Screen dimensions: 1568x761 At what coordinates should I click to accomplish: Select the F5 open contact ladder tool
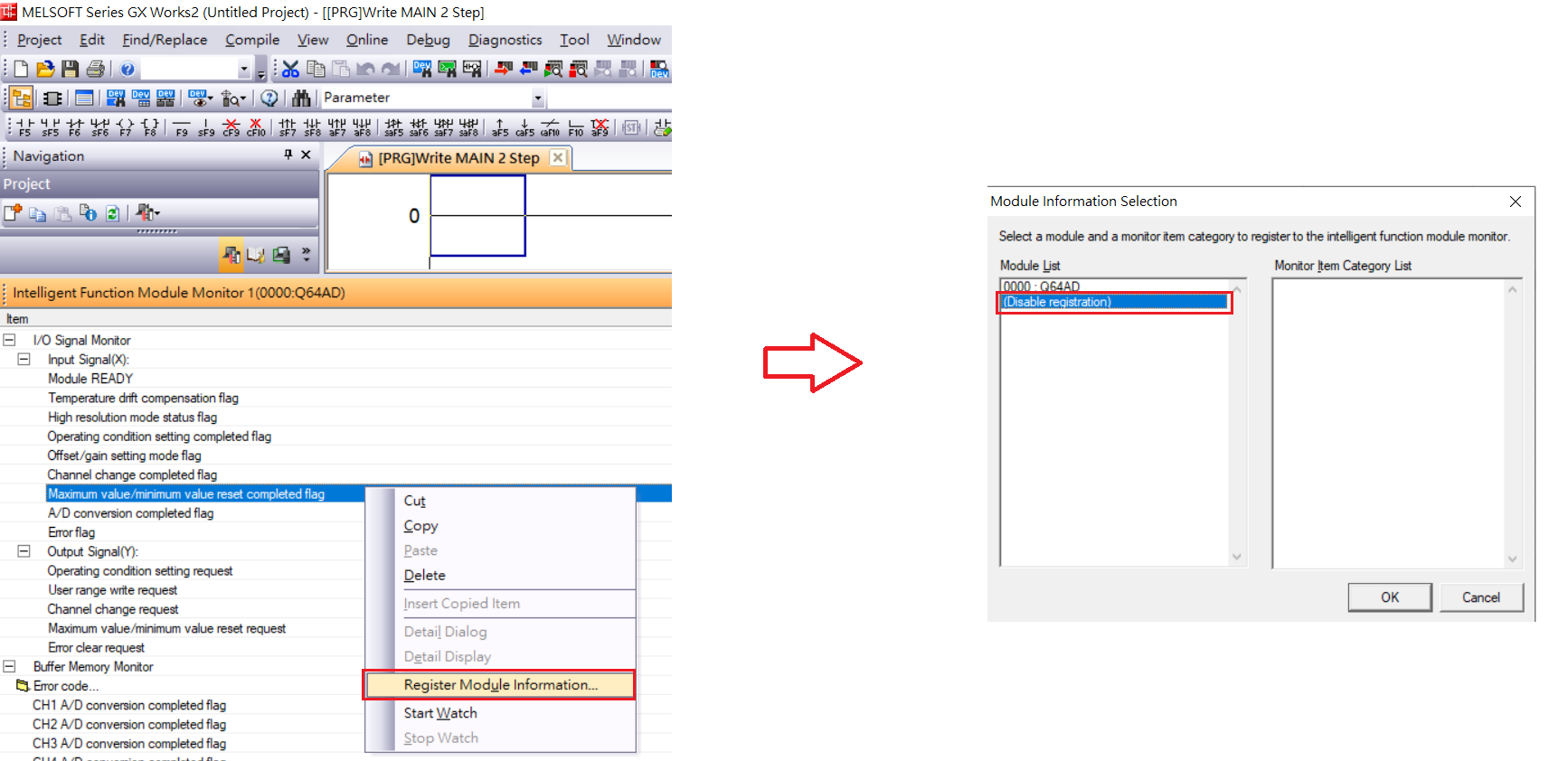pyautogui.click(x=24, y=127)
